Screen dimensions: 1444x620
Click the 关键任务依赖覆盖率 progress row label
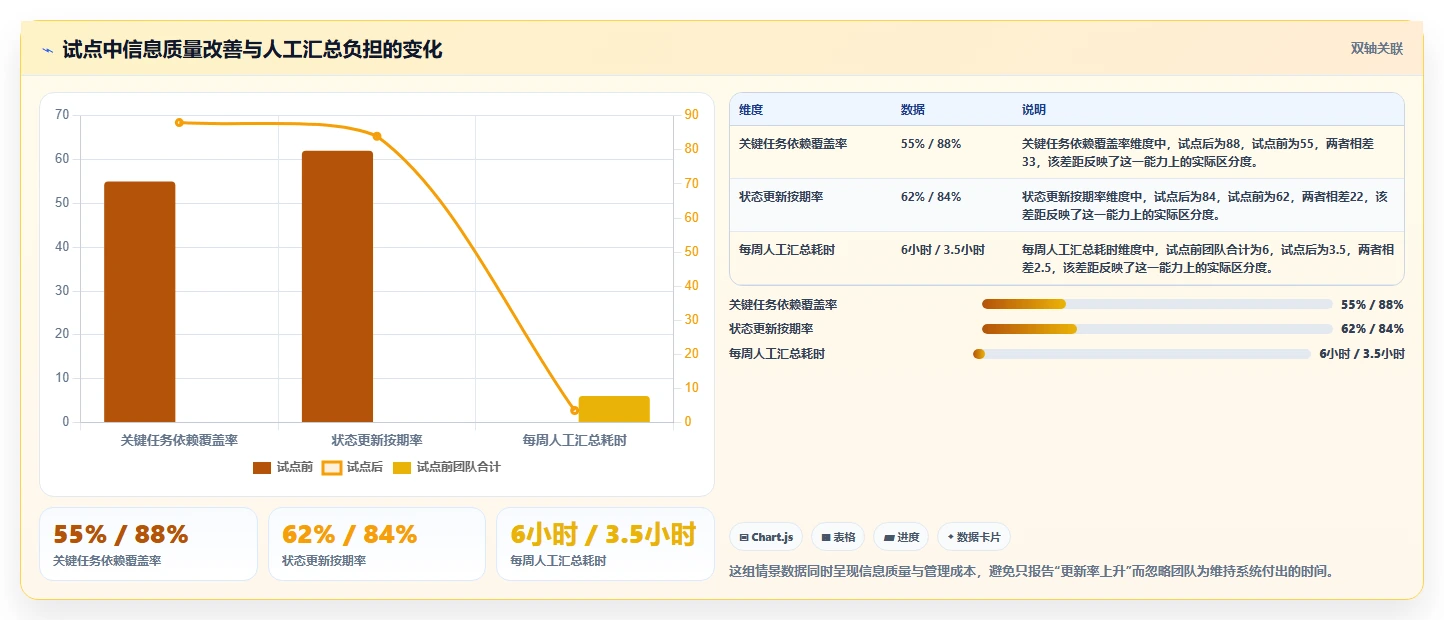[783, 304]
